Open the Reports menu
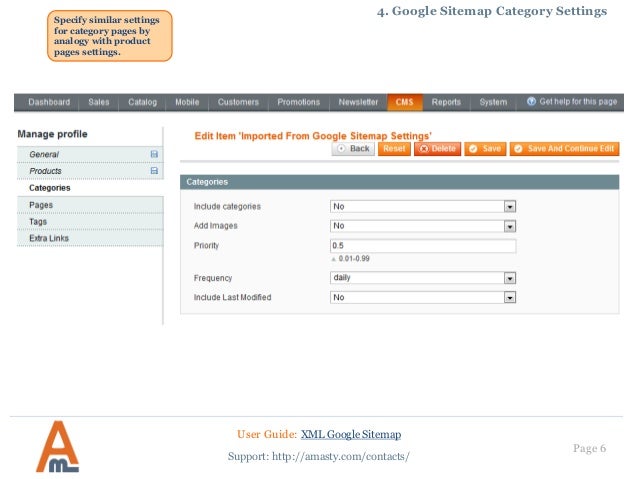Screen dimensions: 638x479 (x=446, y=102)
